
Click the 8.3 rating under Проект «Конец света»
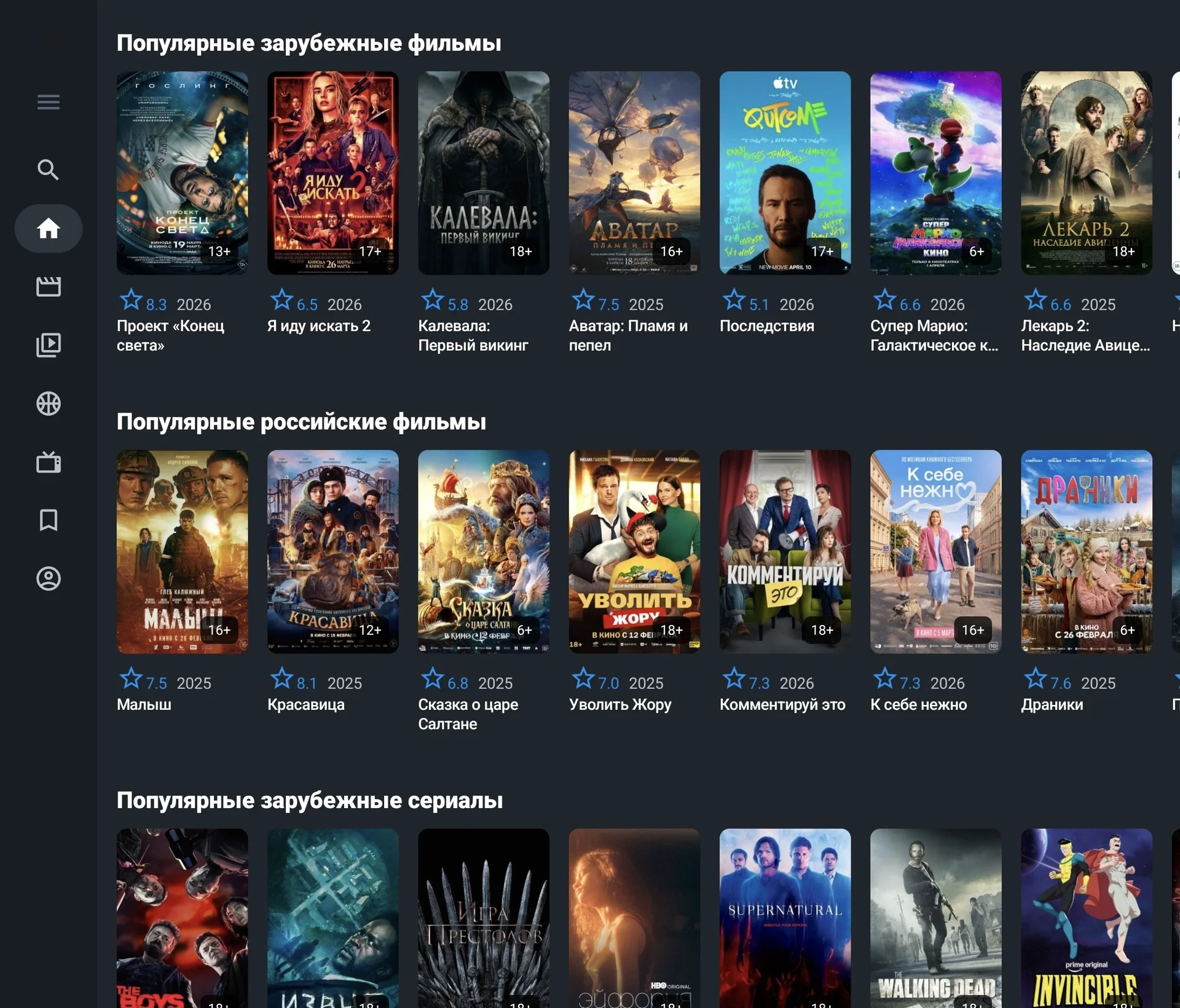click(x=157, y=305)
